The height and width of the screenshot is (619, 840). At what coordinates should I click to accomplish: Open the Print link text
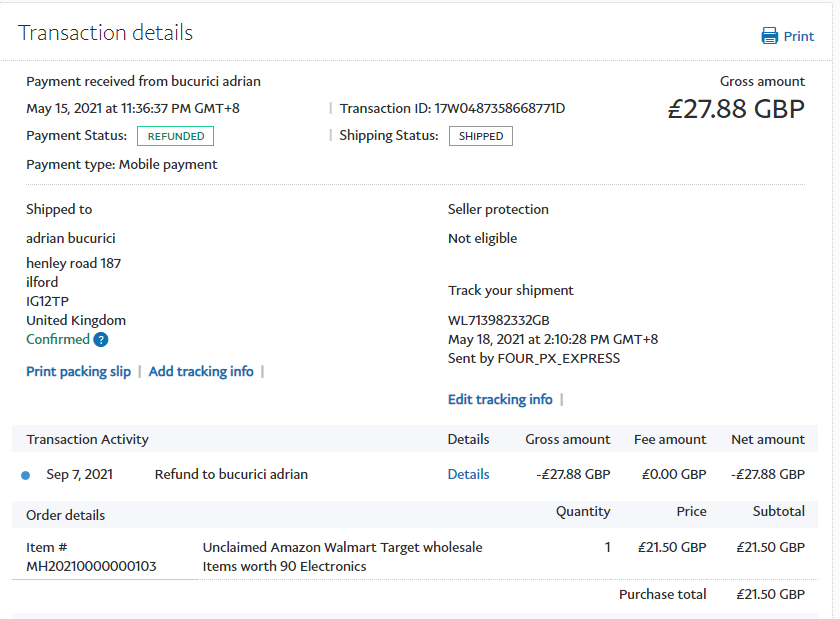coord(799,36)
